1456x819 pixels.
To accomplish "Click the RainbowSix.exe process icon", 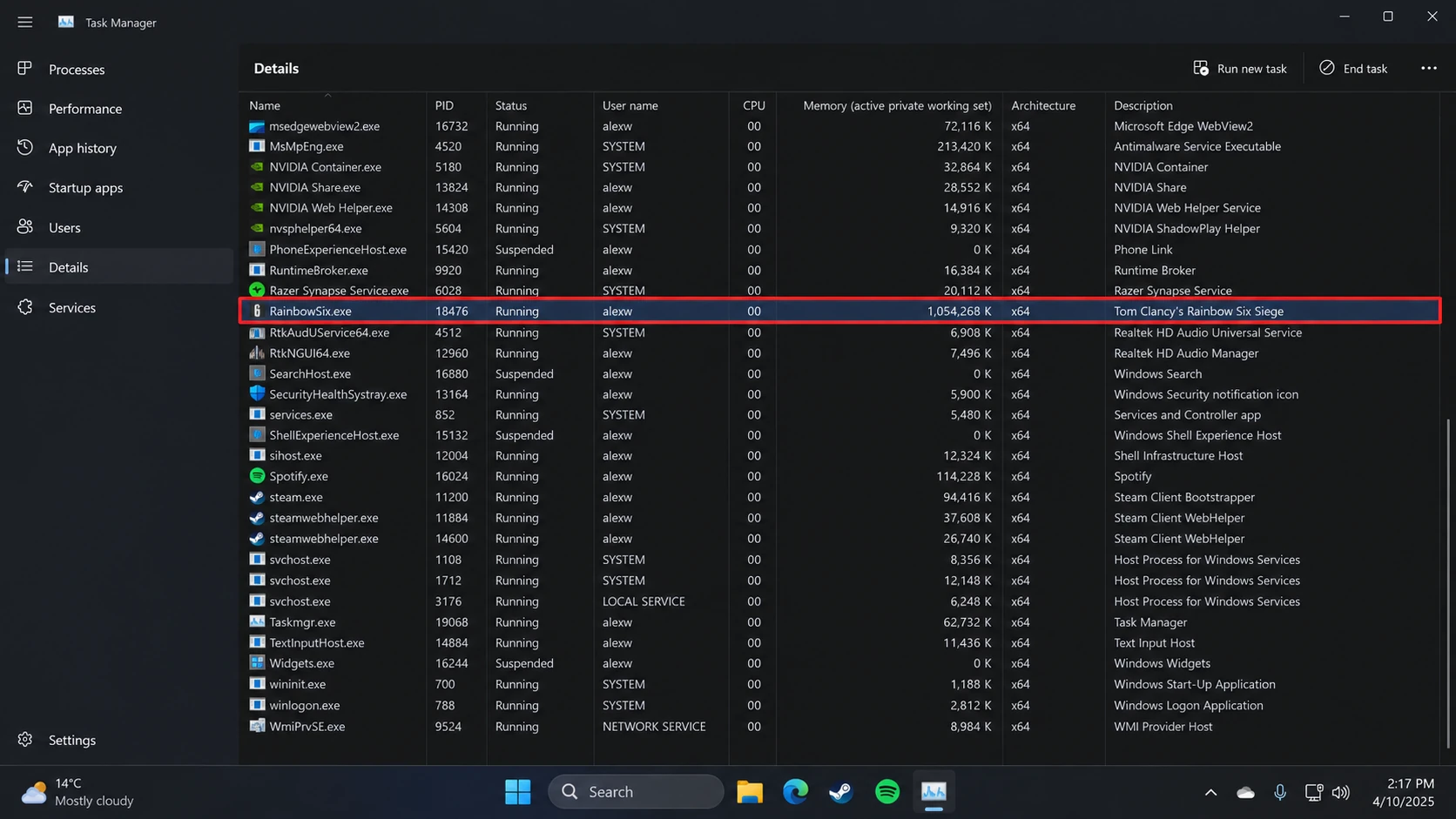I will (x=257, y=311).
